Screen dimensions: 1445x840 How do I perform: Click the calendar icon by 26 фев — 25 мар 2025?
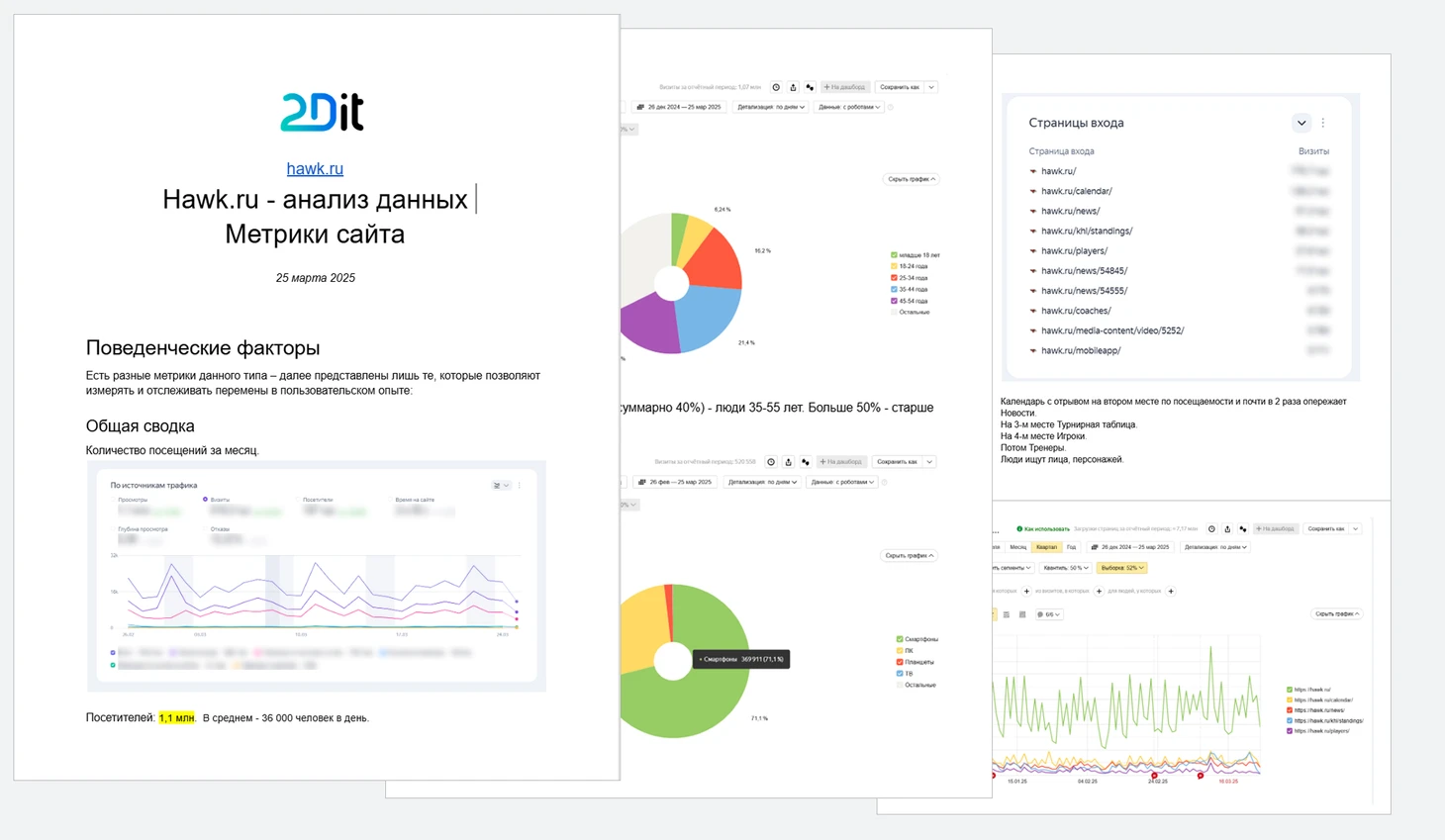[x=642, y=482]
